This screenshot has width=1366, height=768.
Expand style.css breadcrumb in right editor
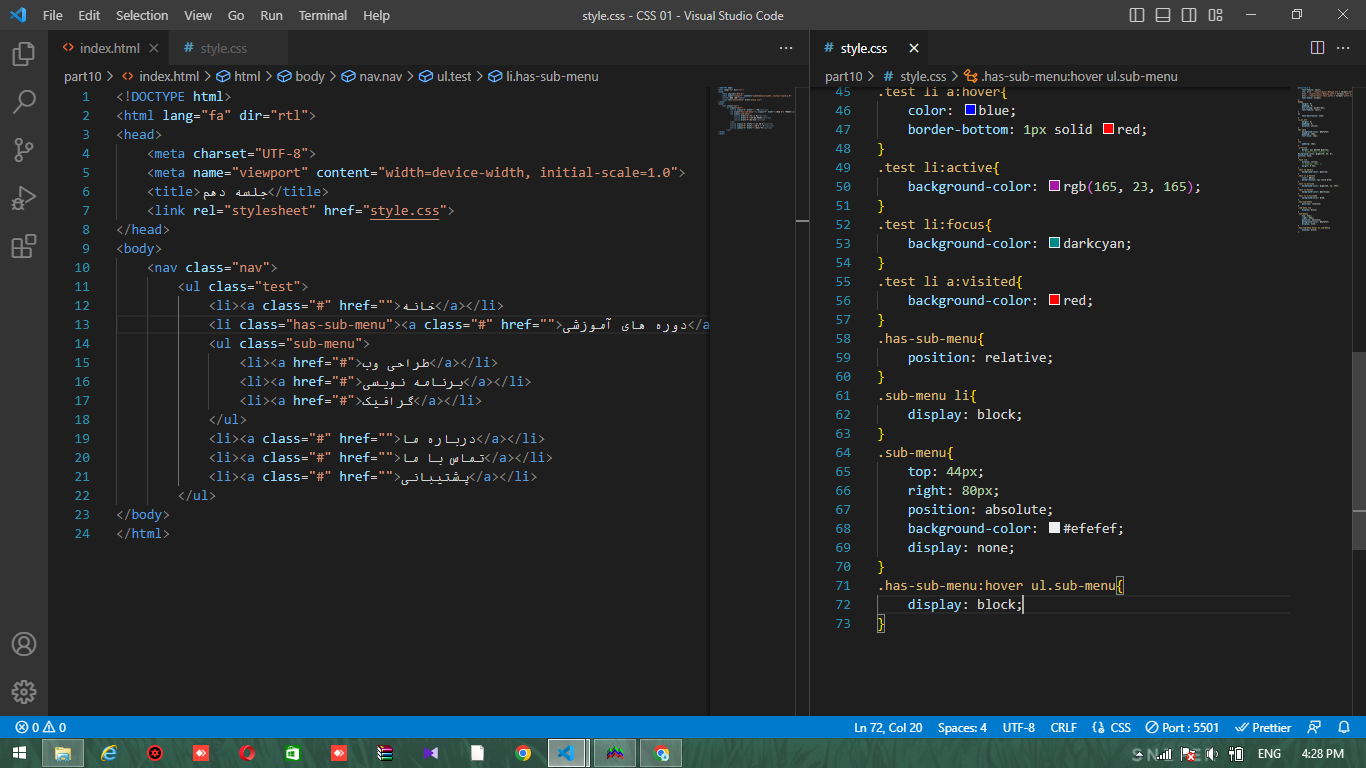[914, 76]
